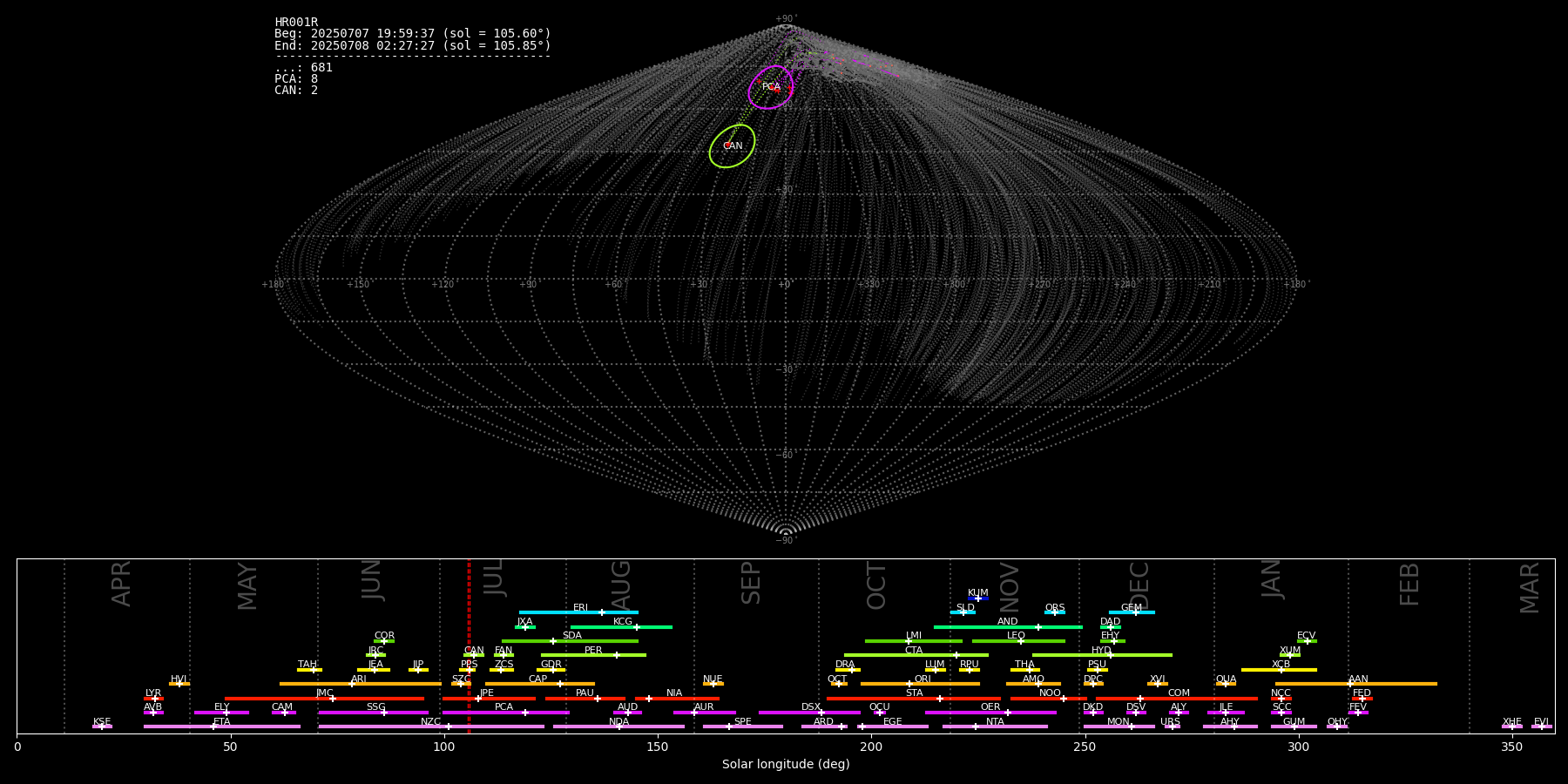Click the NZC shower bar label
This screenshot has width=1568, height=784.
pyautogui.click(x=430, y=722)
